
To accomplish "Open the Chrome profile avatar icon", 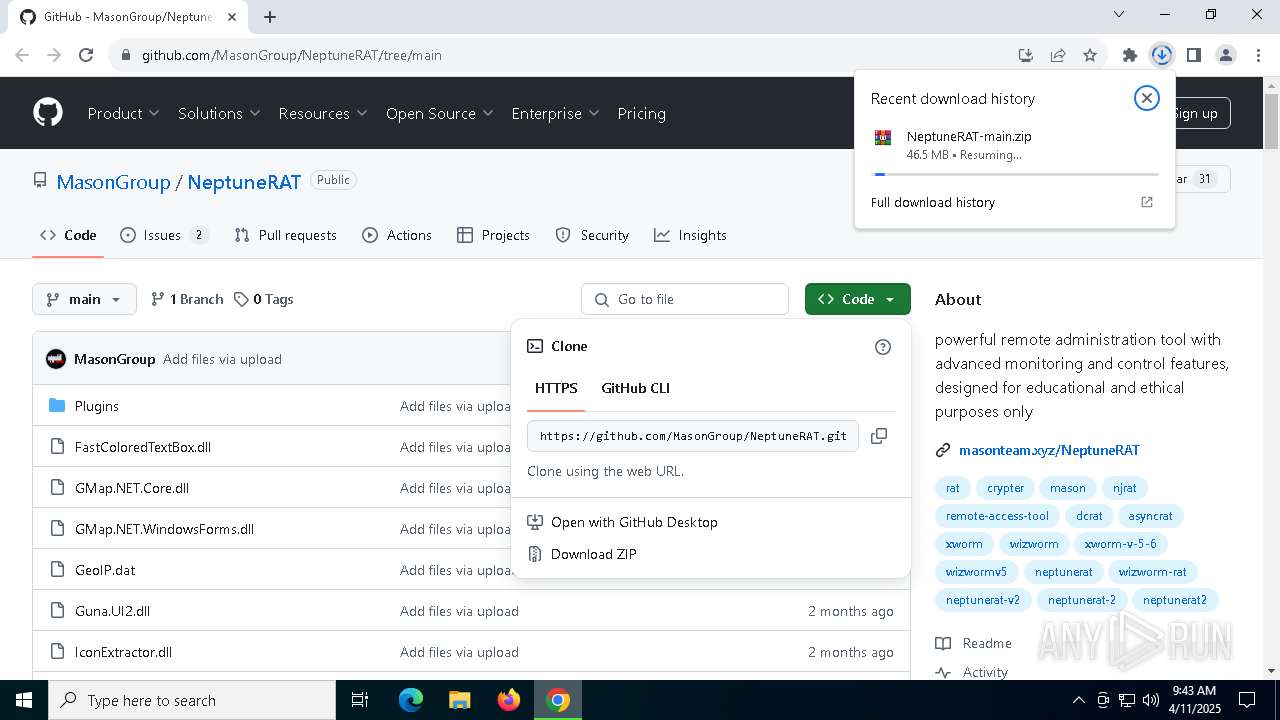I will point(1226,56).
